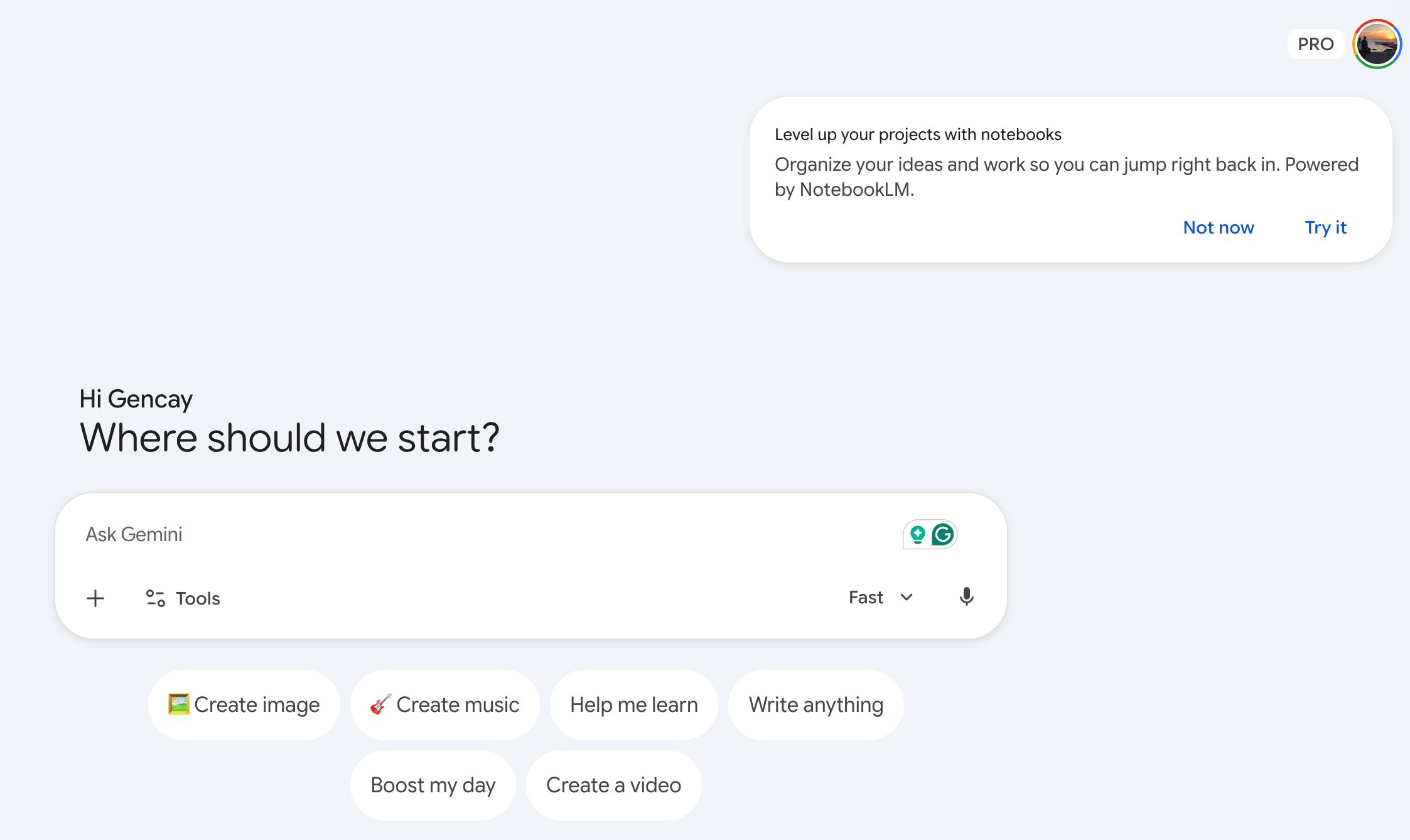Pick the Create a video suggestion

point(613,785)
